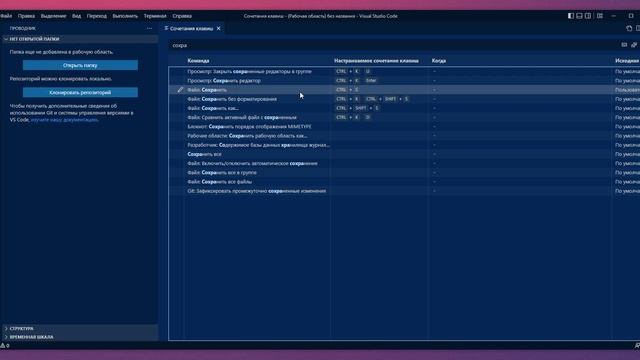Click the CTRL + K Enter keybinding cell
The width and height of the screenshot is (640, 360).
(x=356, y=81)
